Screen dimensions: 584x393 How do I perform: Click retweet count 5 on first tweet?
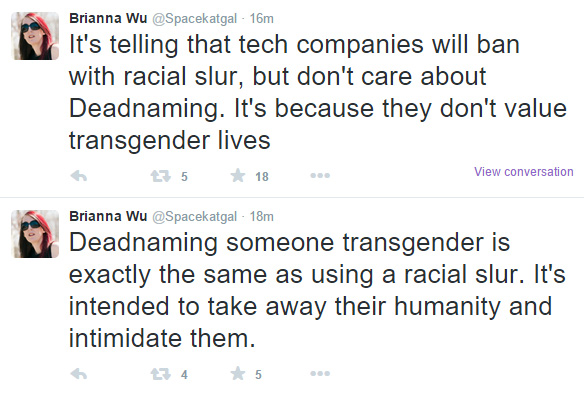pos(184,177)
